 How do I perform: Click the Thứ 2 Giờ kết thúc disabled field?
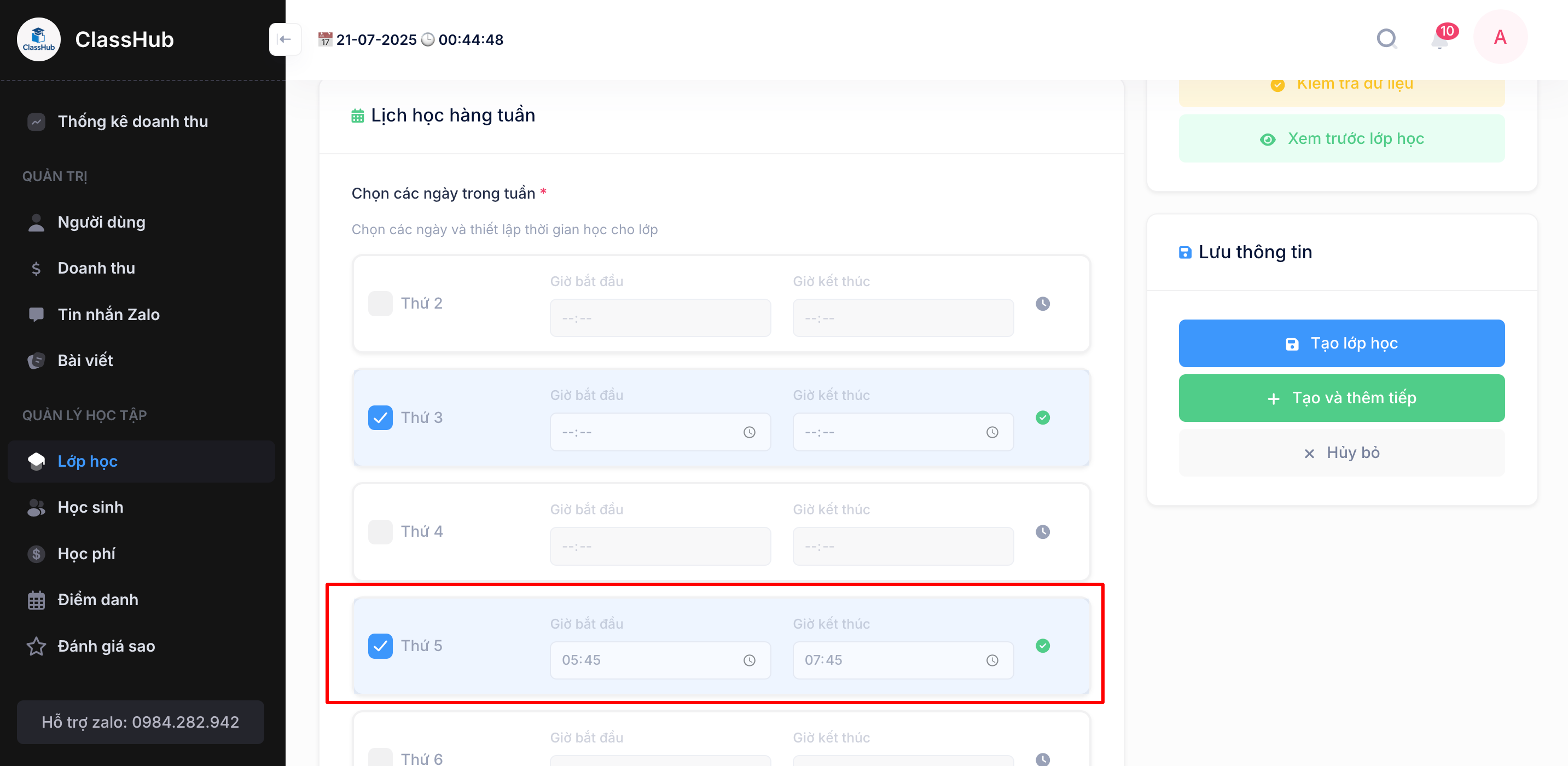[x=903, y=318]
